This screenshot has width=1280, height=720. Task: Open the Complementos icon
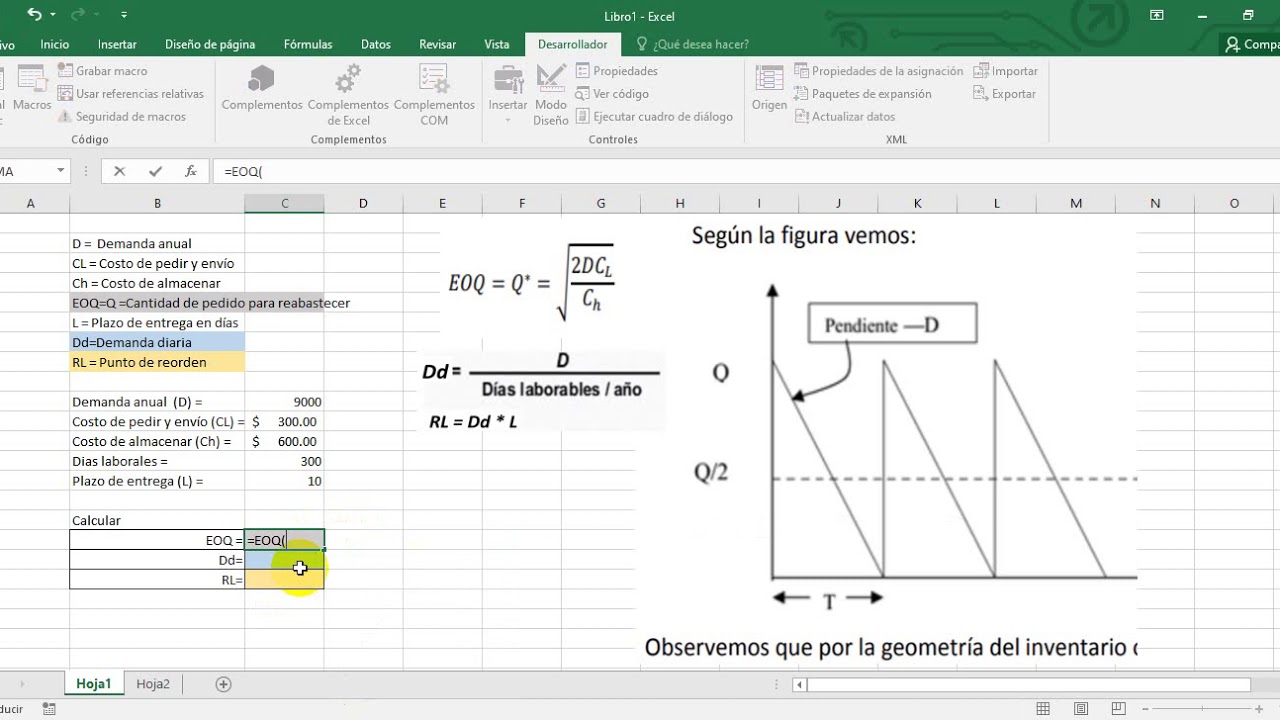point(262,89)
